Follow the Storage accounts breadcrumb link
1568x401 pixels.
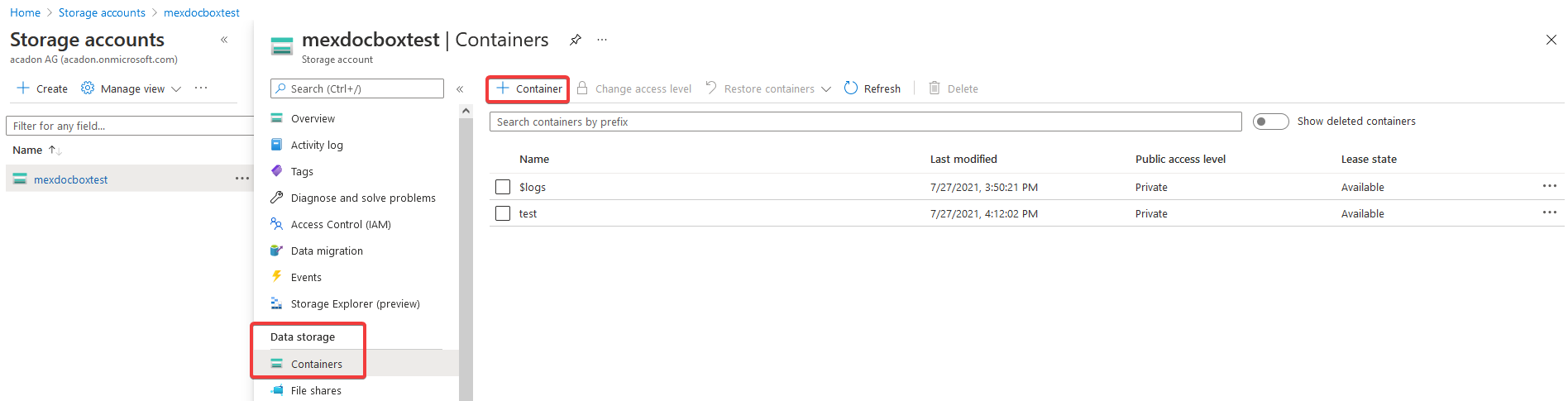tap(102, 12)
